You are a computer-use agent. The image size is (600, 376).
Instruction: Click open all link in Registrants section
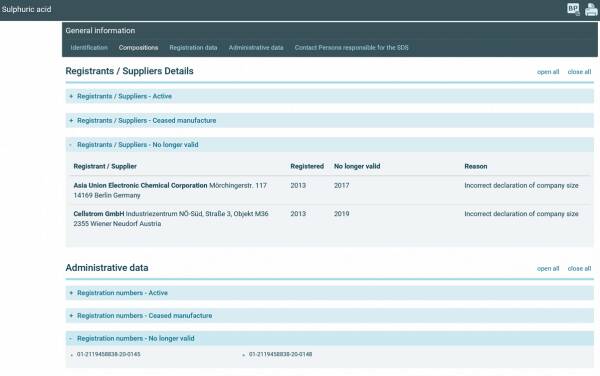548,72
